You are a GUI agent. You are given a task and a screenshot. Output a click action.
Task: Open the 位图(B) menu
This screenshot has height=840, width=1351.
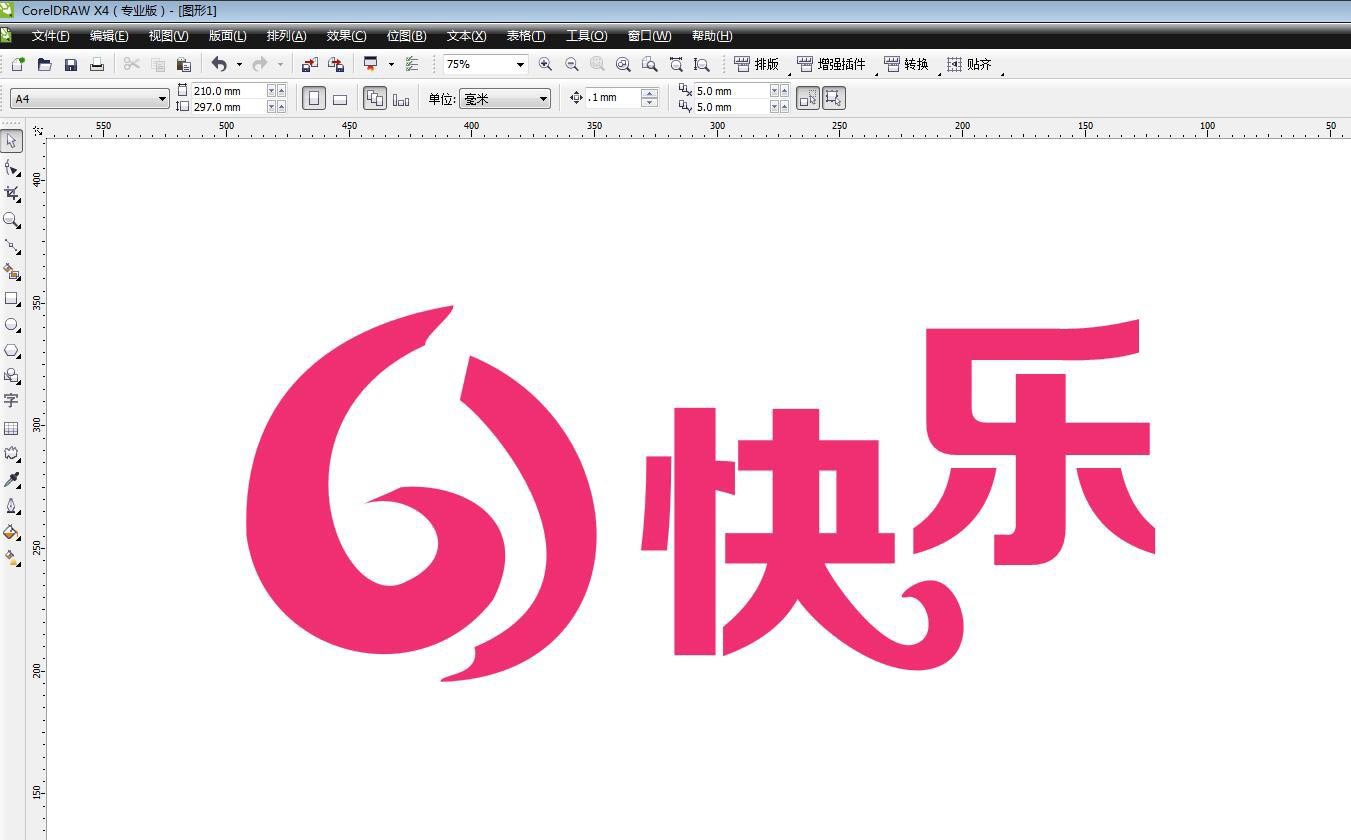[x=405, y=36]
